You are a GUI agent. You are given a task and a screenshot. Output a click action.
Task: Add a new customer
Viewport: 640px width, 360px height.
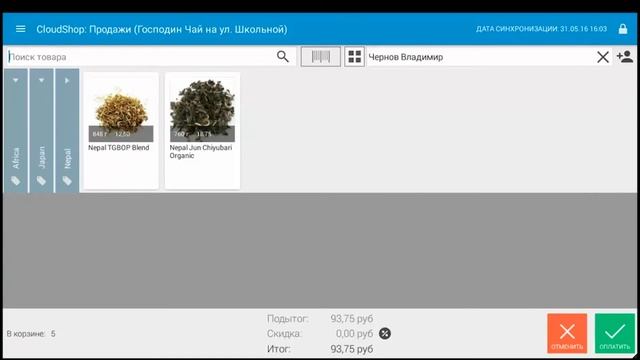[x=625, y=57]
